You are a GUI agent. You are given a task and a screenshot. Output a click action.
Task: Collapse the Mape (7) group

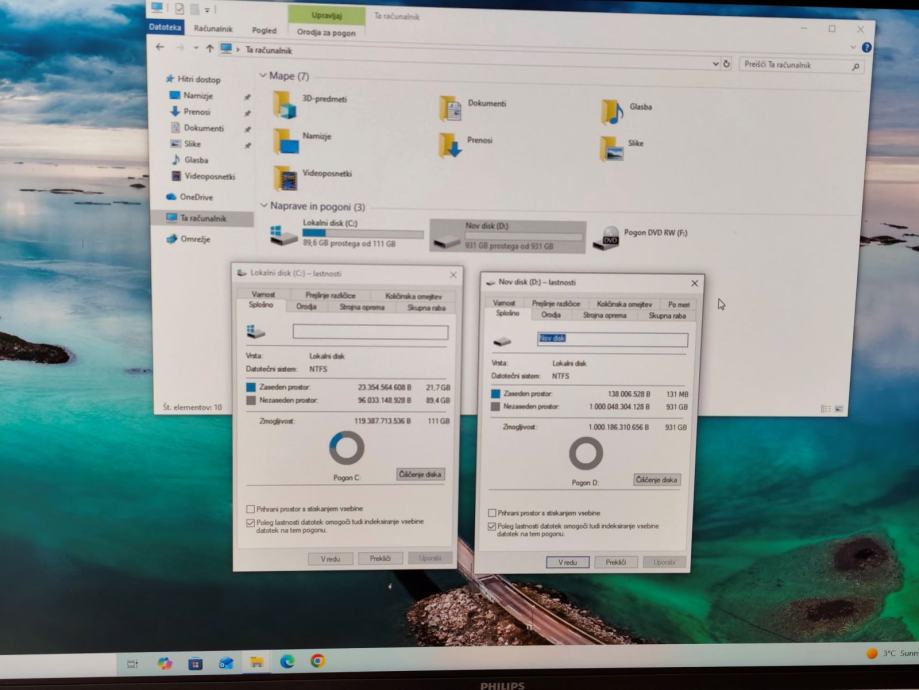coord(263,76)
